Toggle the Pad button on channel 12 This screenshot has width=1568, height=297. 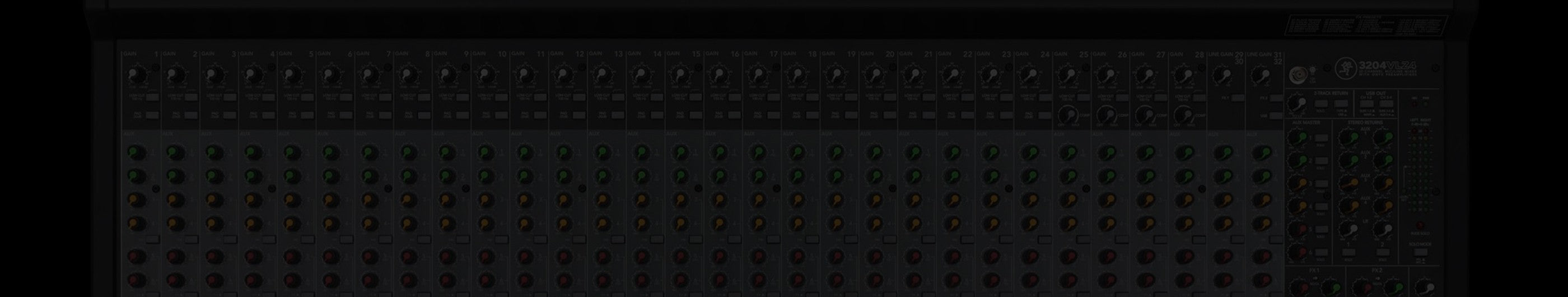[578, 114]
